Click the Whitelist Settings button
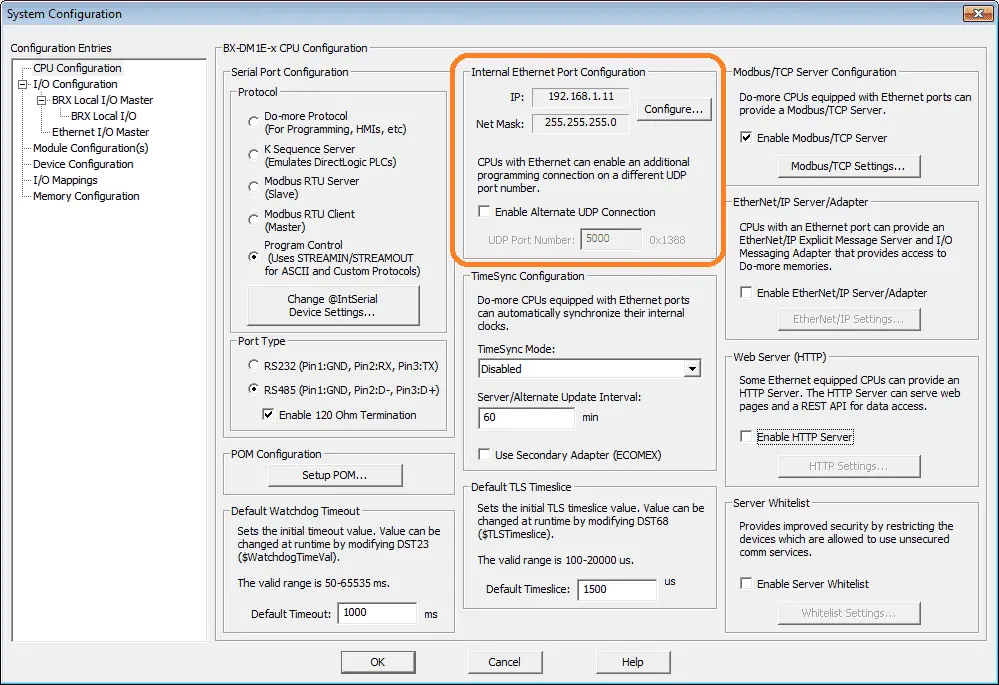This screenshot has width=999, height=685. 849,613
